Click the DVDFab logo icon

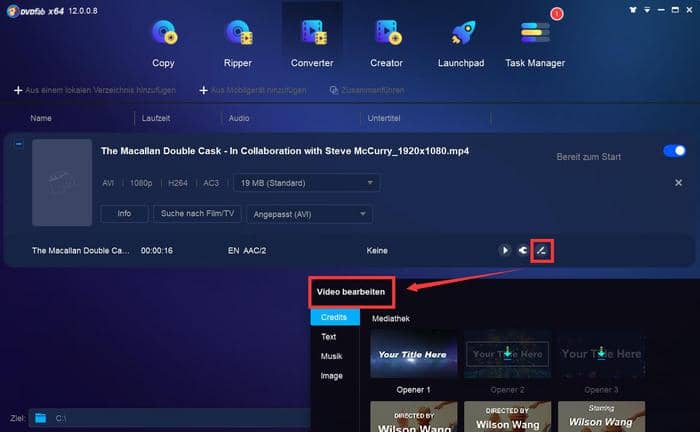click(12, 11)
